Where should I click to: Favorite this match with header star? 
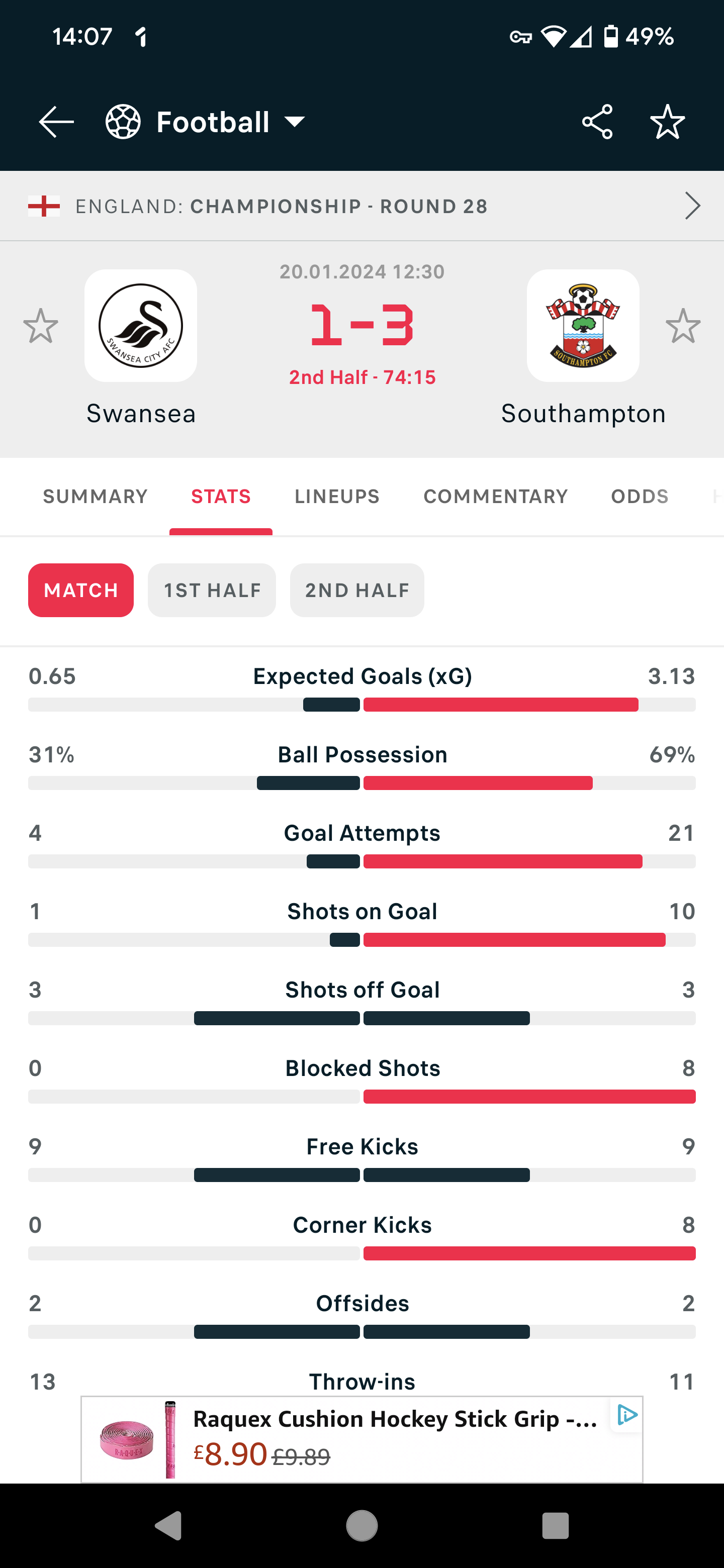click(667, 122)
